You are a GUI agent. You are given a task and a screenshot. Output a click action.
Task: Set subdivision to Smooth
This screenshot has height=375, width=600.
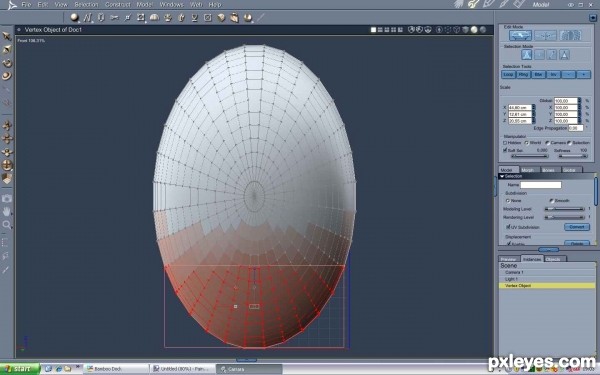(x=551, y=201)
